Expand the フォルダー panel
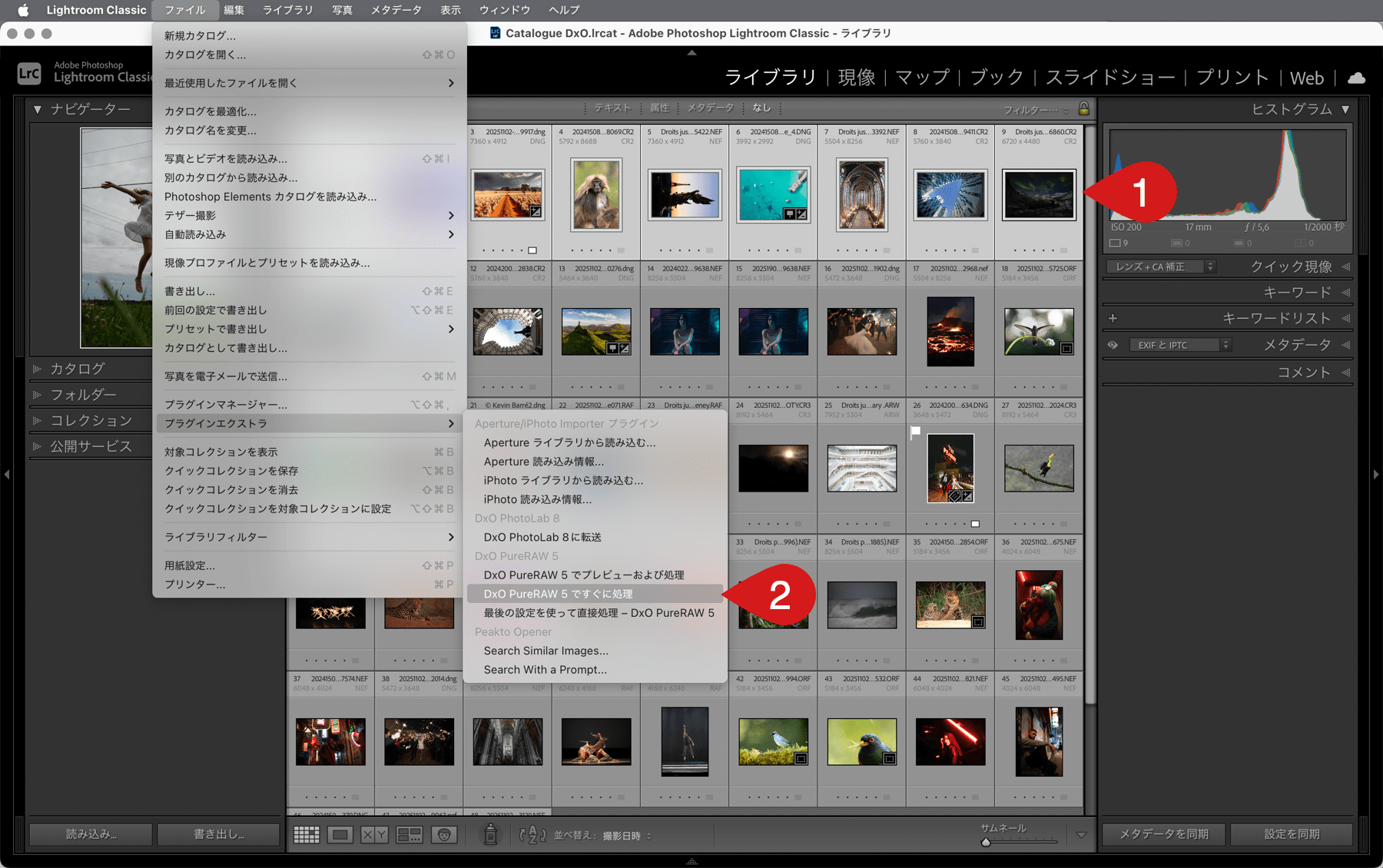The height and width of the screenshot is (868, 1383). pyautogui.click(x=37, y=395)
